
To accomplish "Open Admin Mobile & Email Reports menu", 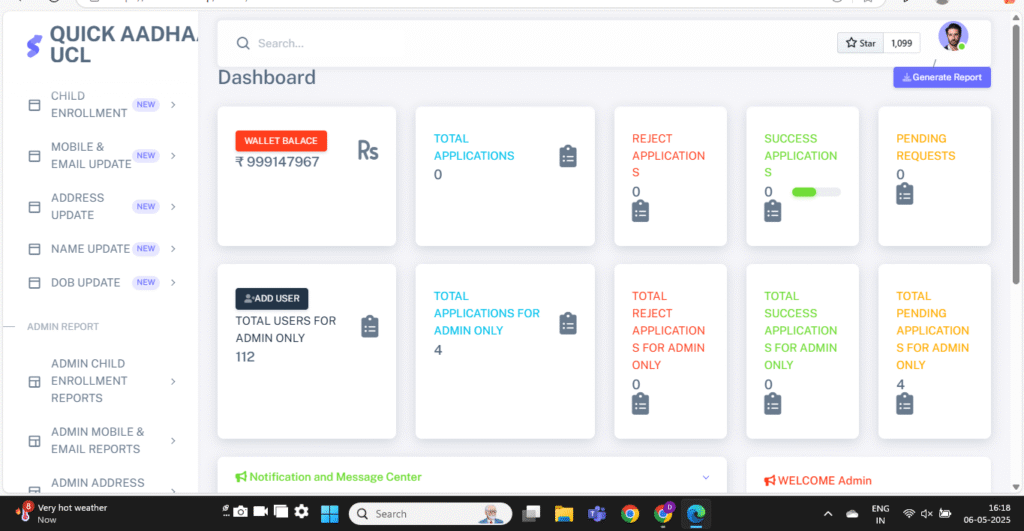I will click(103, 441).
